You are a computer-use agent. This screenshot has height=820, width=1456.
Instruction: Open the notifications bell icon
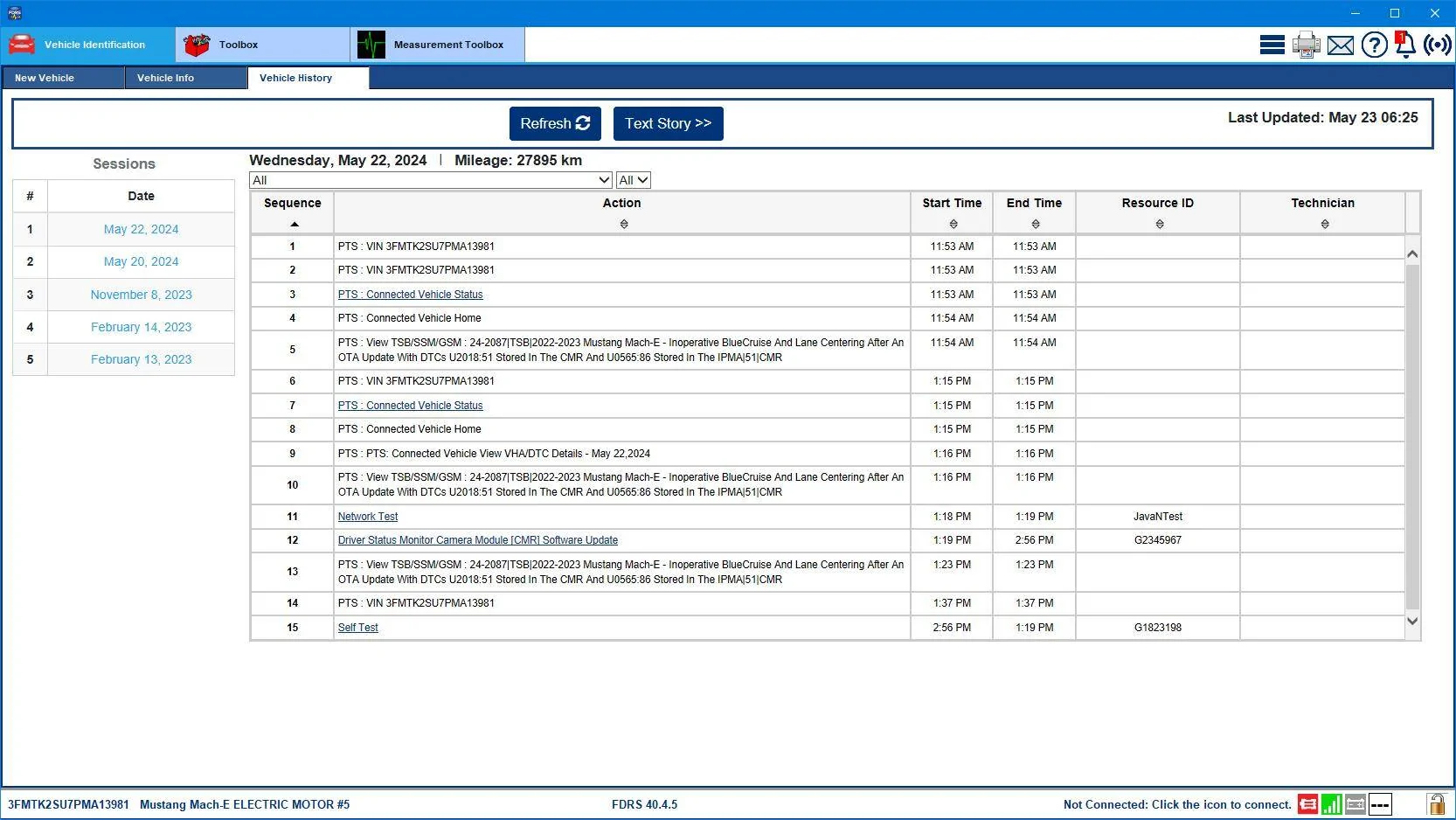tap(1404, 45)
